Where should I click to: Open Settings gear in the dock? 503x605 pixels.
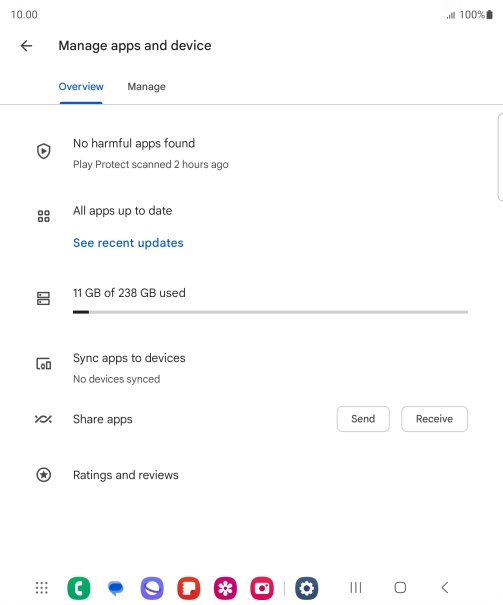(307, 588)
